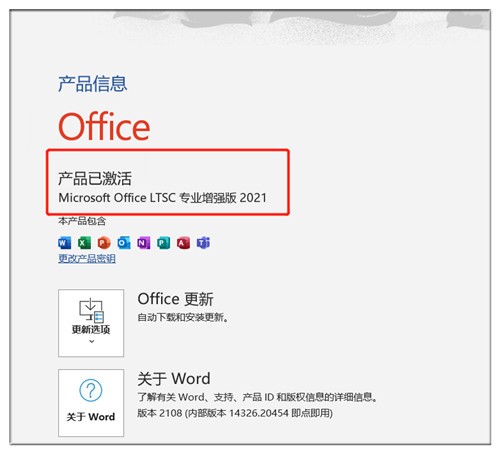Click the Word app icon

coord(64,243)
